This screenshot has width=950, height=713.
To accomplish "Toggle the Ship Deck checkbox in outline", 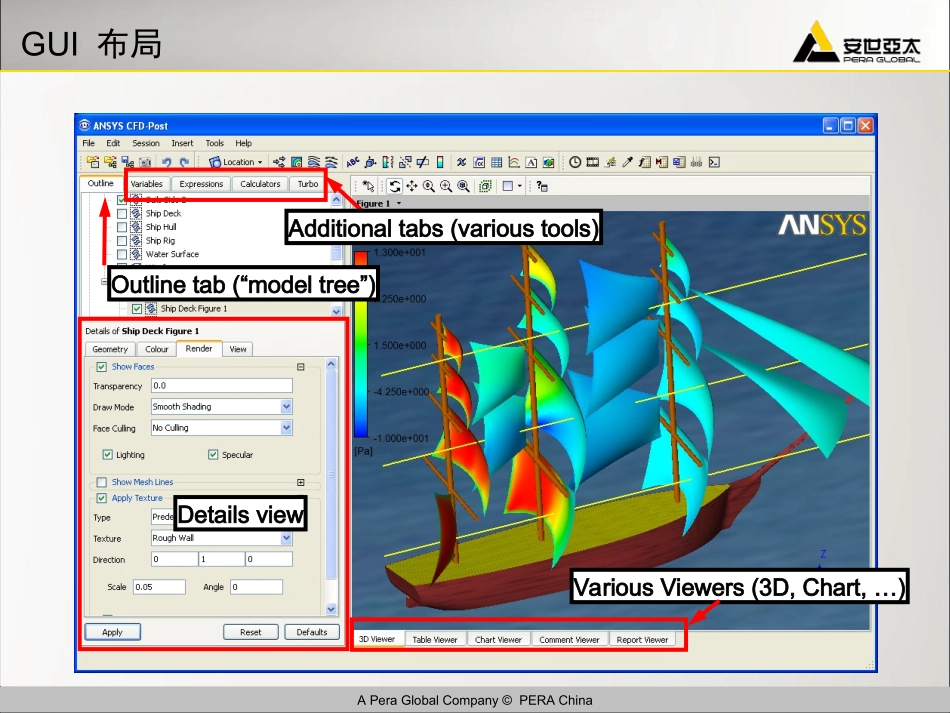I will click(x=122, y=213).
